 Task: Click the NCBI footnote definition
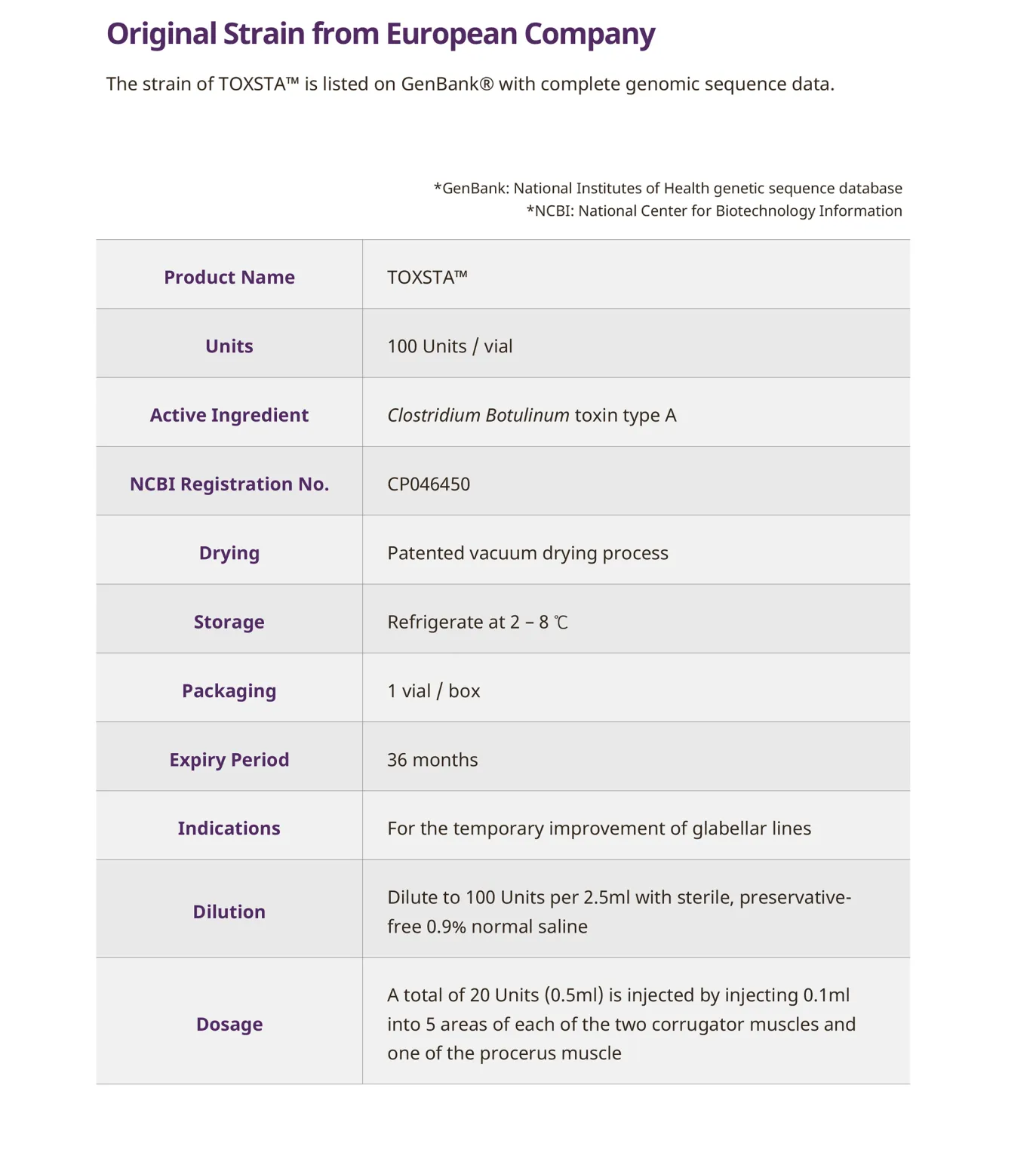tap(713, 211)
